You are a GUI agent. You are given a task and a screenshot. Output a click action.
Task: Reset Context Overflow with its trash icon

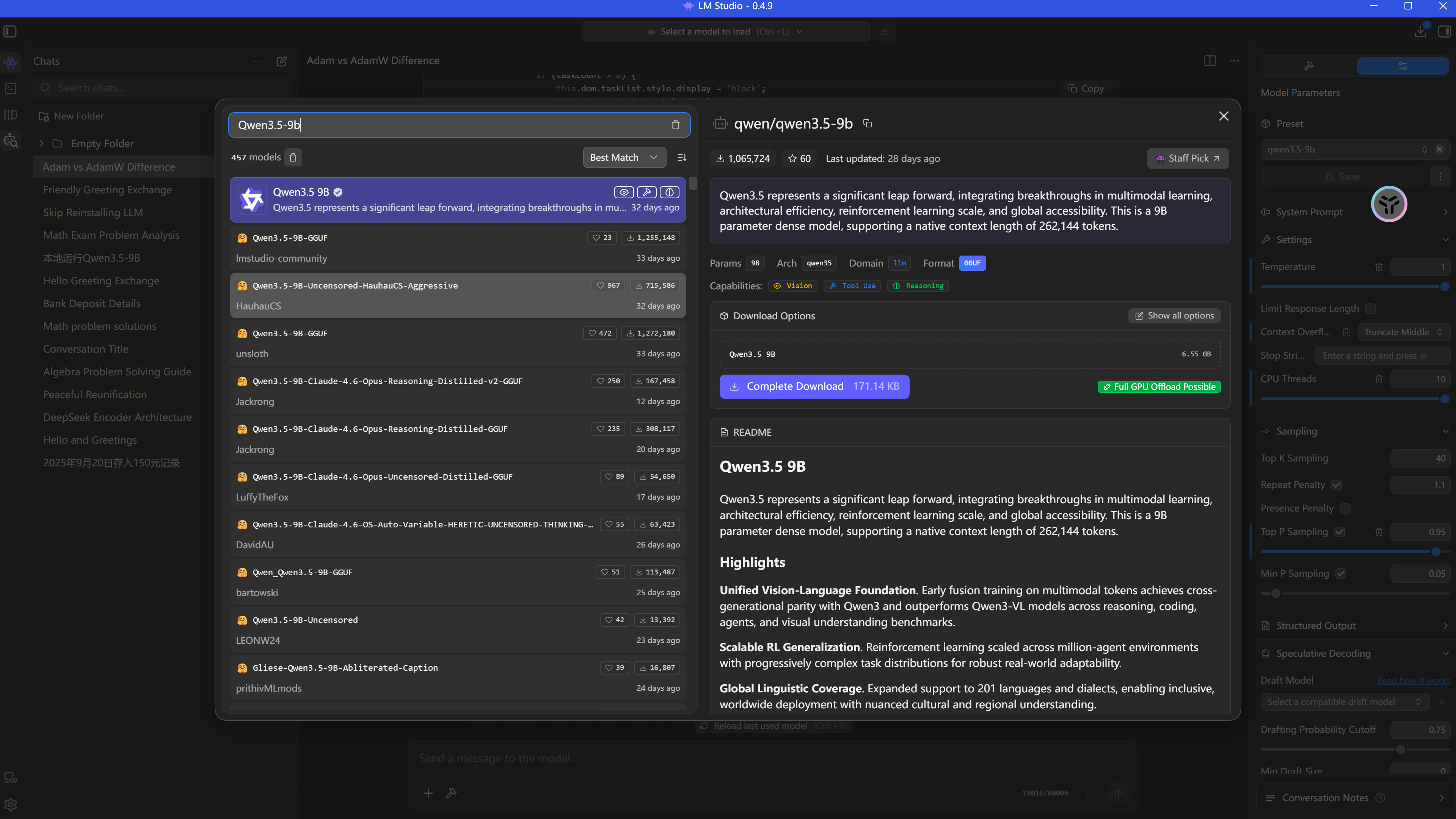pos(1346,333)
